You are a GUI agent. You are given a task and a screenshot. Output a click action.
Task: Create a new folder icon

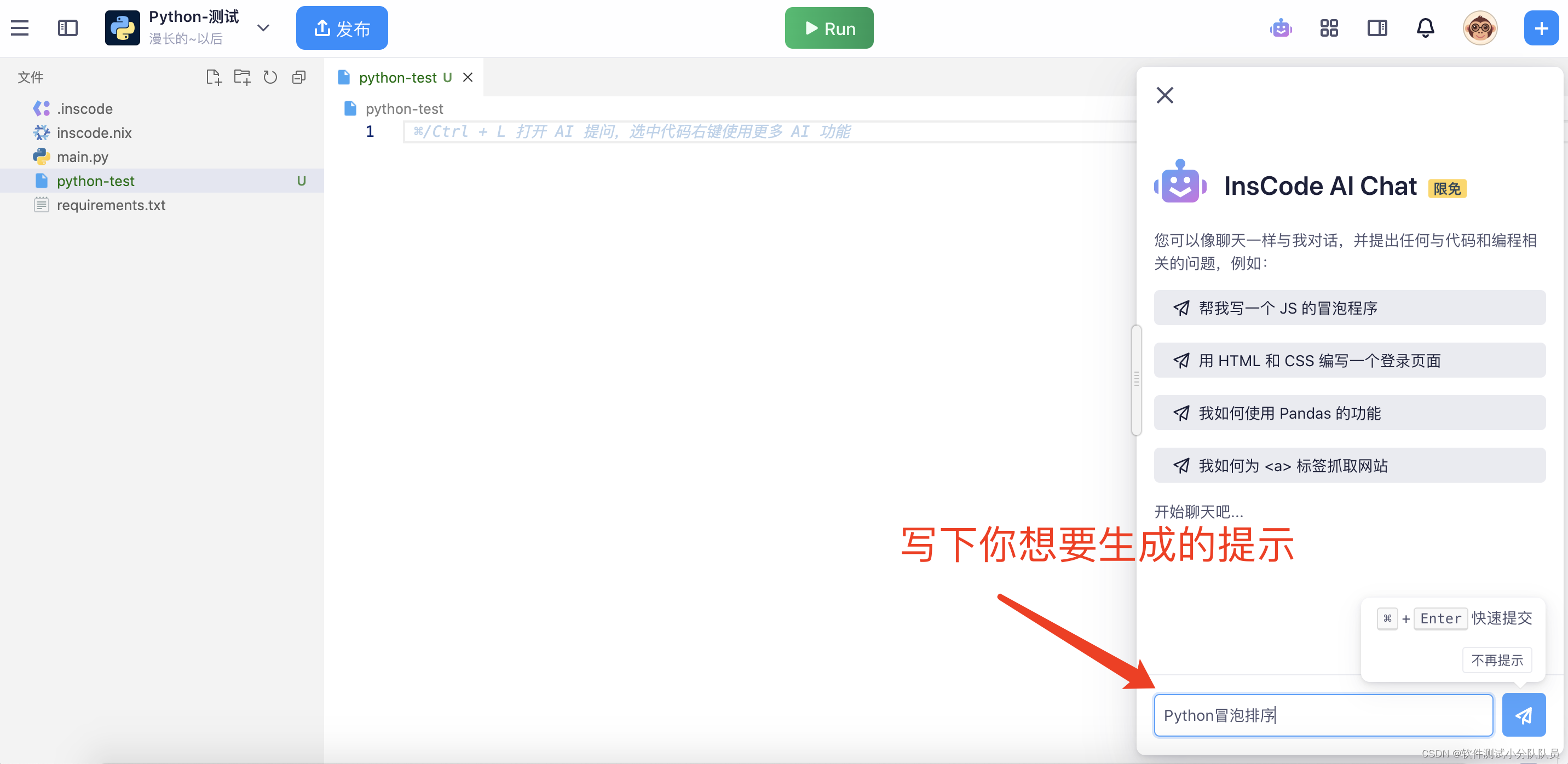[x=242, y=77]
